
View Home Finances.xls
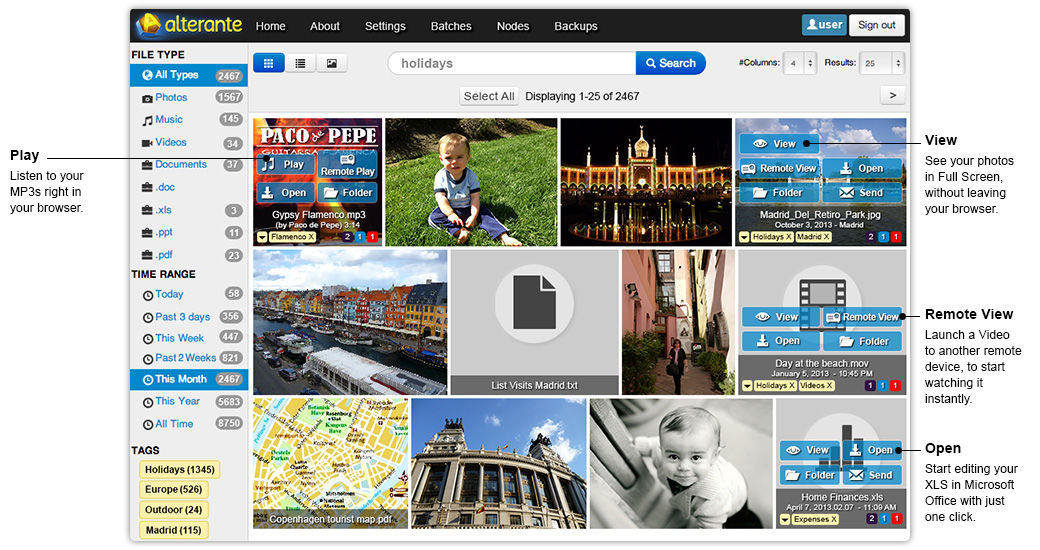809,450
